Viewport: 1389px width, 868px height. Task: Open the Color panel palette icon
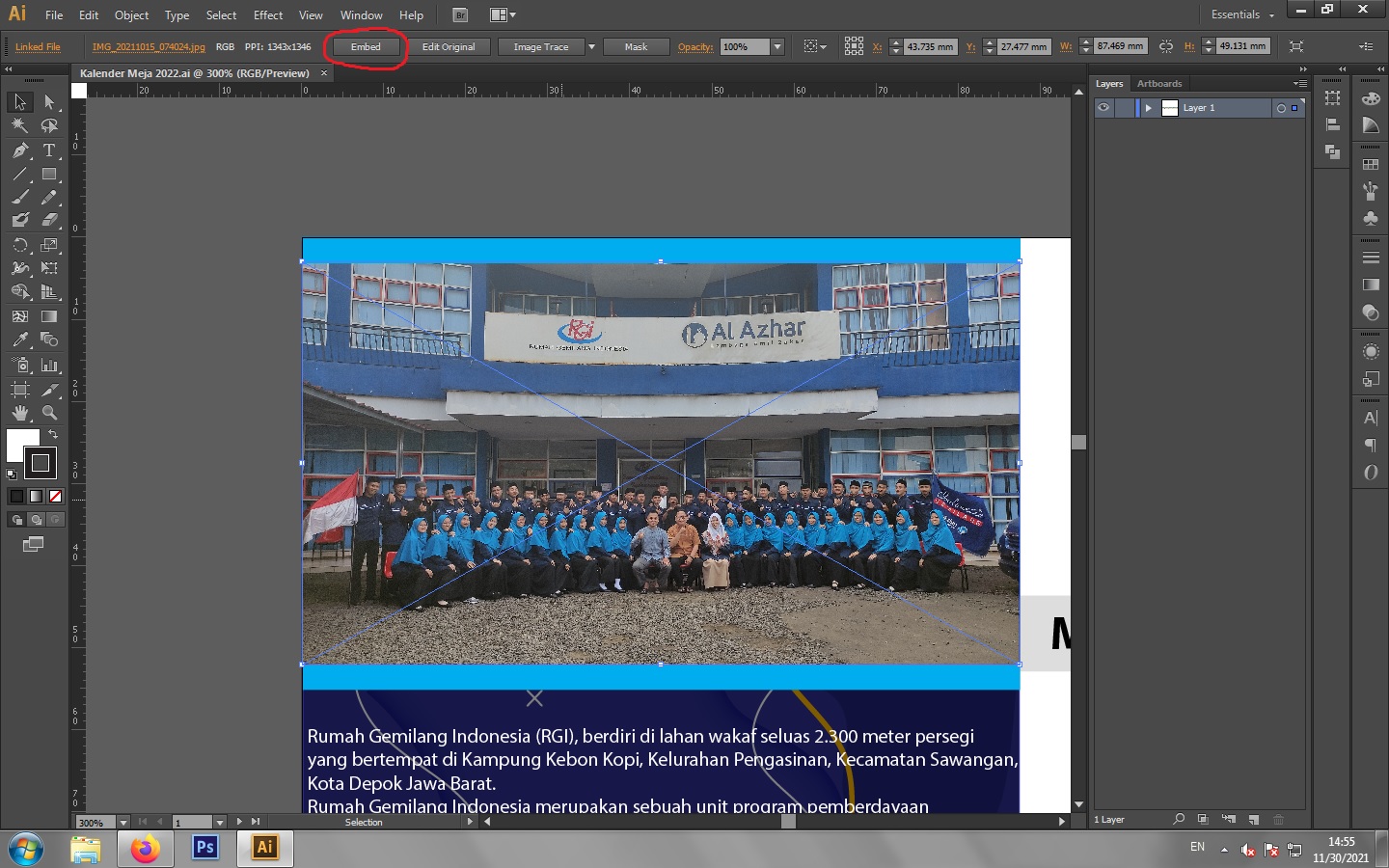click(1371, 99)
